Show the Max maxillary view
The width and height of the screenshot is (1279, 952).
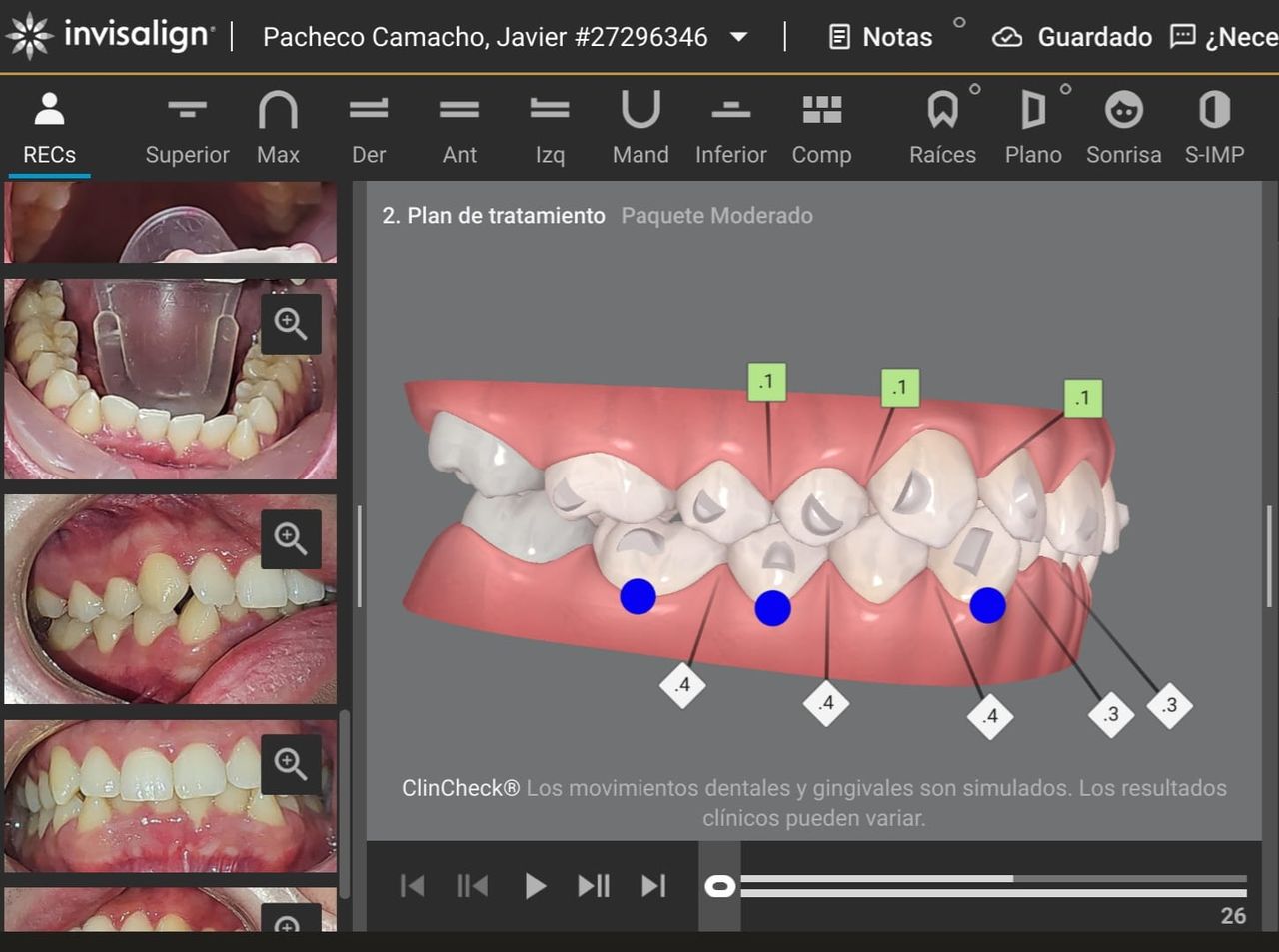click(278, 129)
